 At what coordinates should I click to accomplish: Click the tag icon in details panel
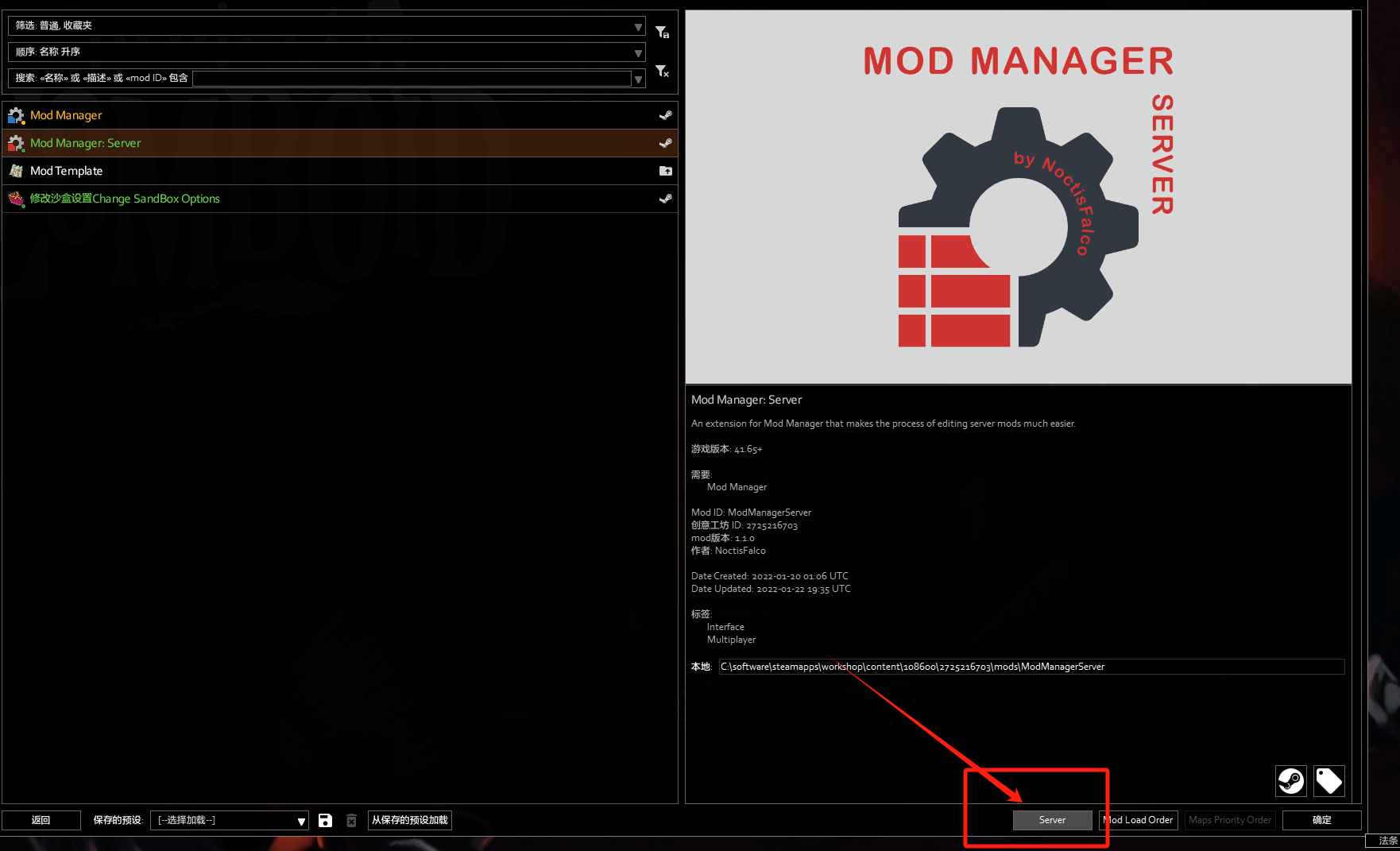[x=1328, y=781]
